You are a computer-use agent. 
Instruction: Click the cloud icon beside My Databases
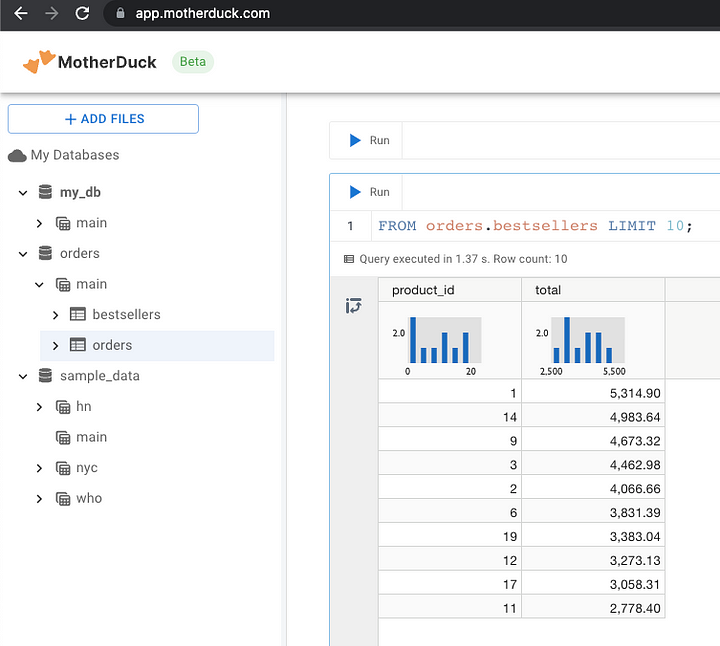pos(17,156)
